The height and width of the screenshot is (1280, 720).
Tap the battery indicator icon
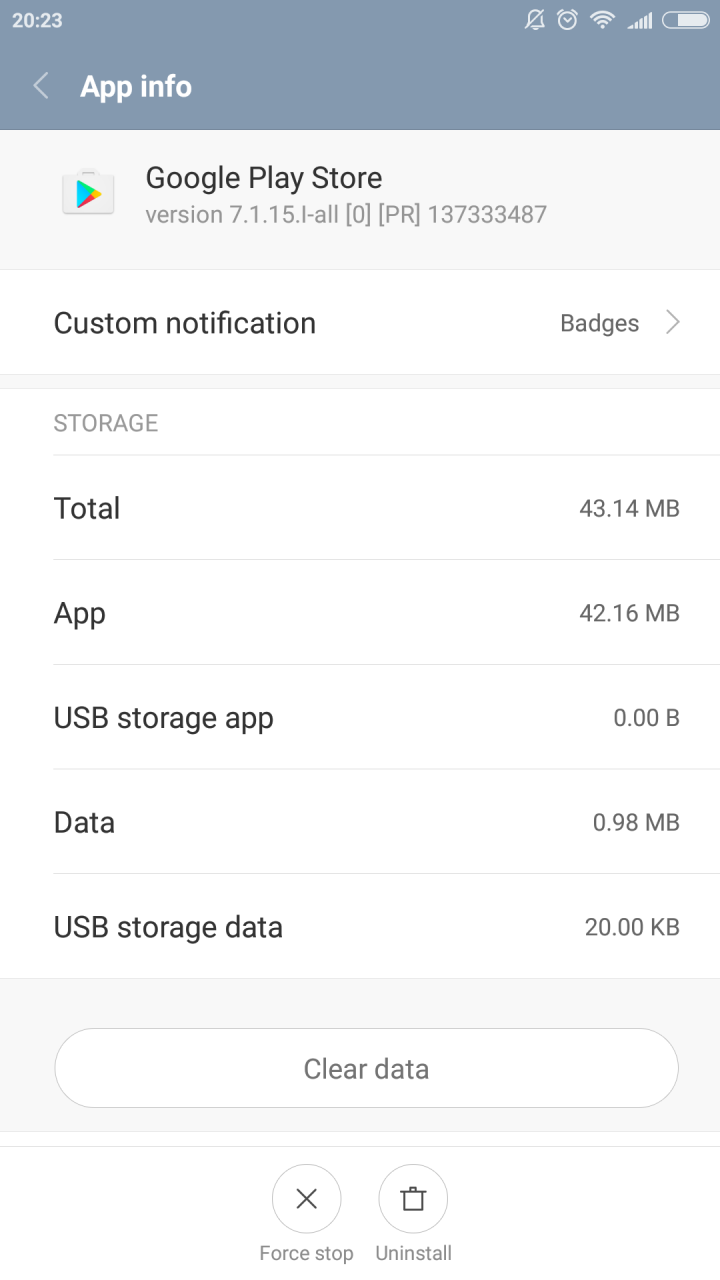pos(686,20)
